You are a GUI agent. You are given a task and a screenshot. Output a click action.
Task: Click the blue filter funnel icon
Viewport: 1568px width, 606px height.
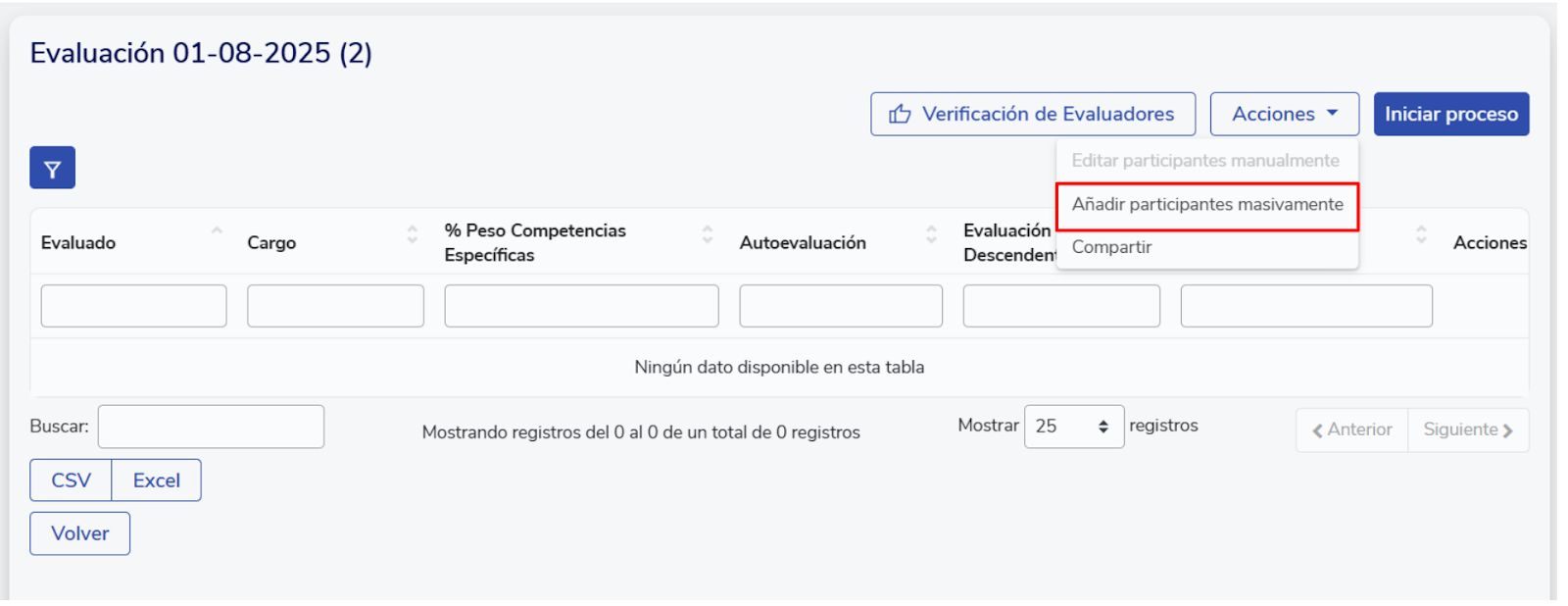(52, 168)
